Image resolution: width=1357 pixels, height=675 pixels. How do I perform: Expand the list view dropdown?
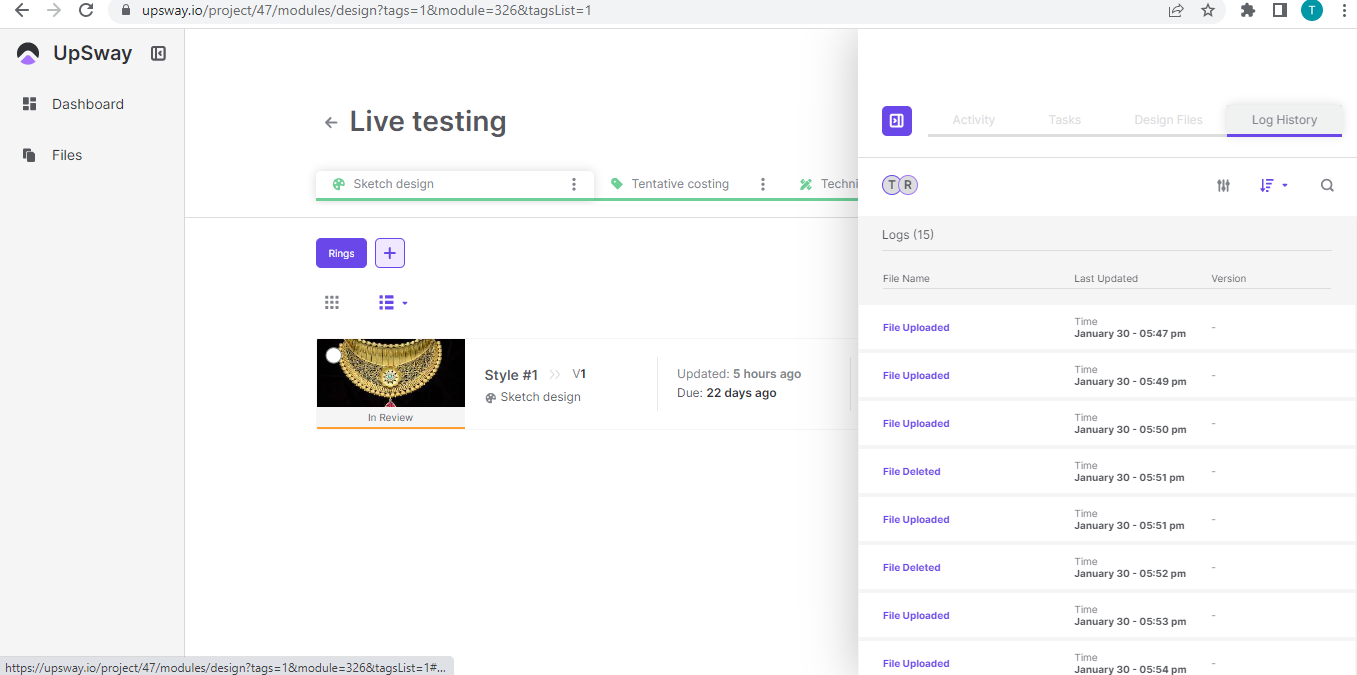click(x=393, y=303)
